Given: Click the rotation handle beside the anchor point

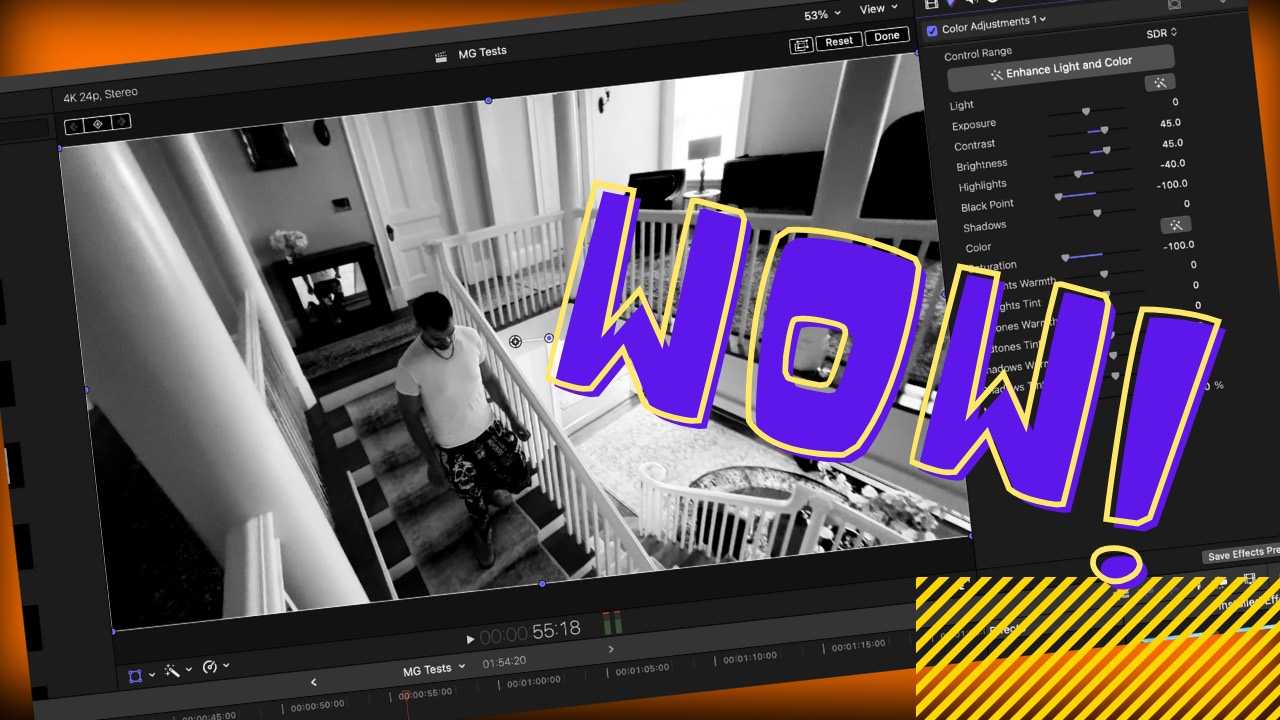Looking at the screenshot, I should pyautogui.click(x=549, y=338).
